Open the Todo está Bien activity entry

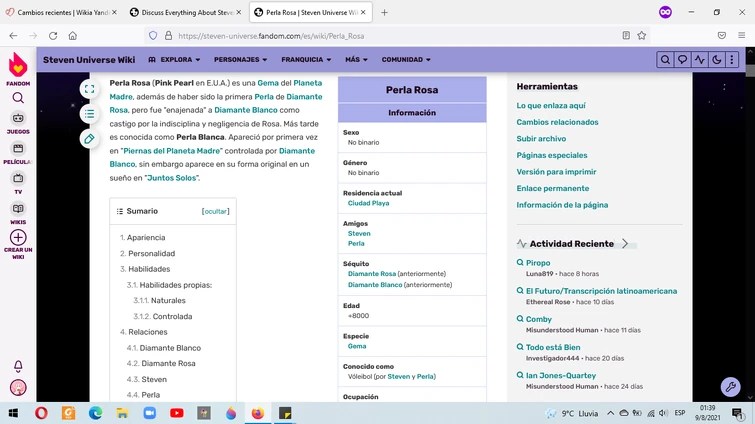coord(553,347)
